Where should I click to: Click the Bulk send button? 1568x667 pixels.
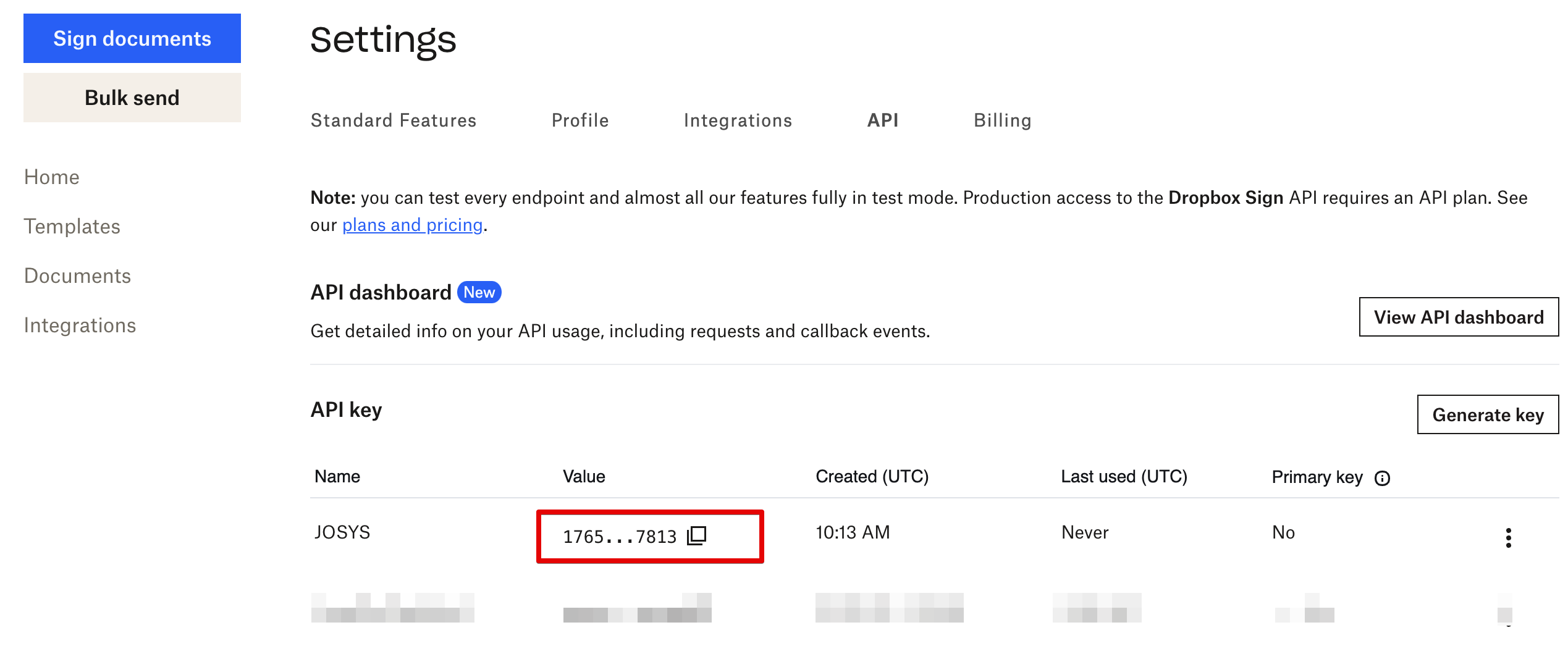132,98
